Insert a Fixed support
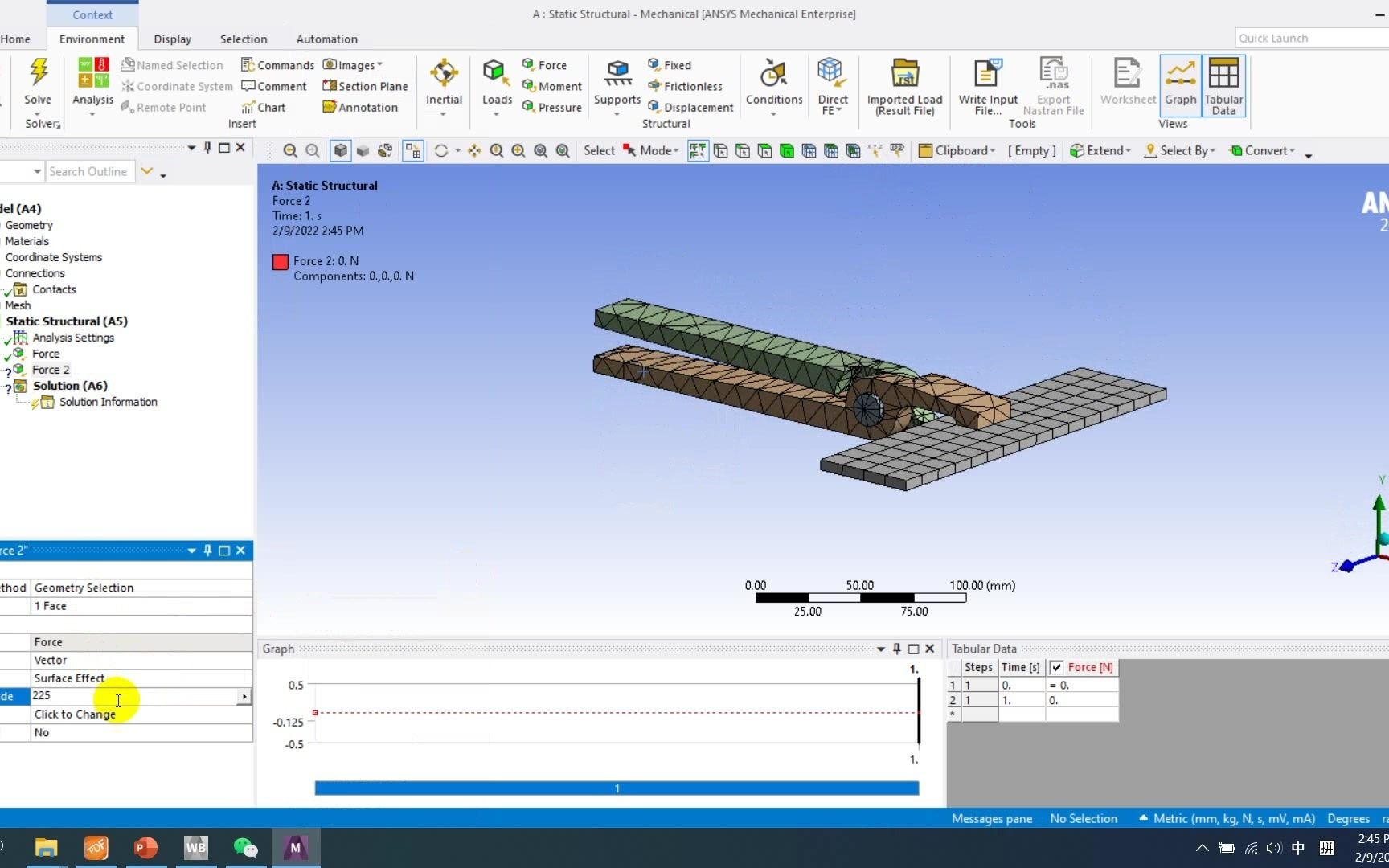This screenshot has width=1389, height=868. pyautogui.click(x=669, y=65)
